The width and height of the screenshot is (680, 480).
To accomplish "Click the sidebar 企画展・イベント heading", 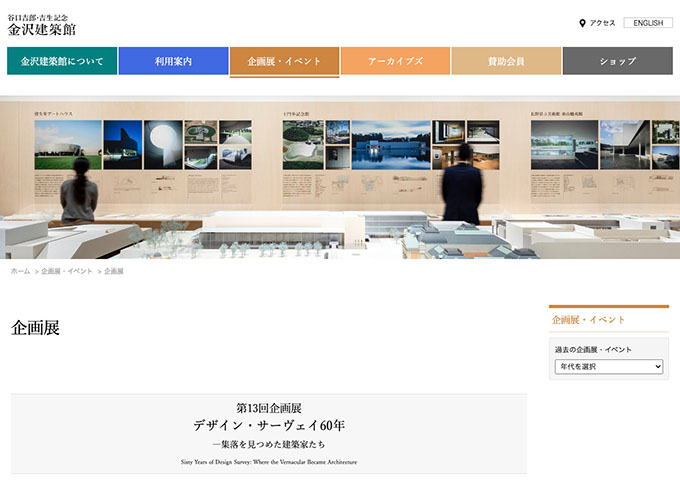I will (x=588, y=320).
